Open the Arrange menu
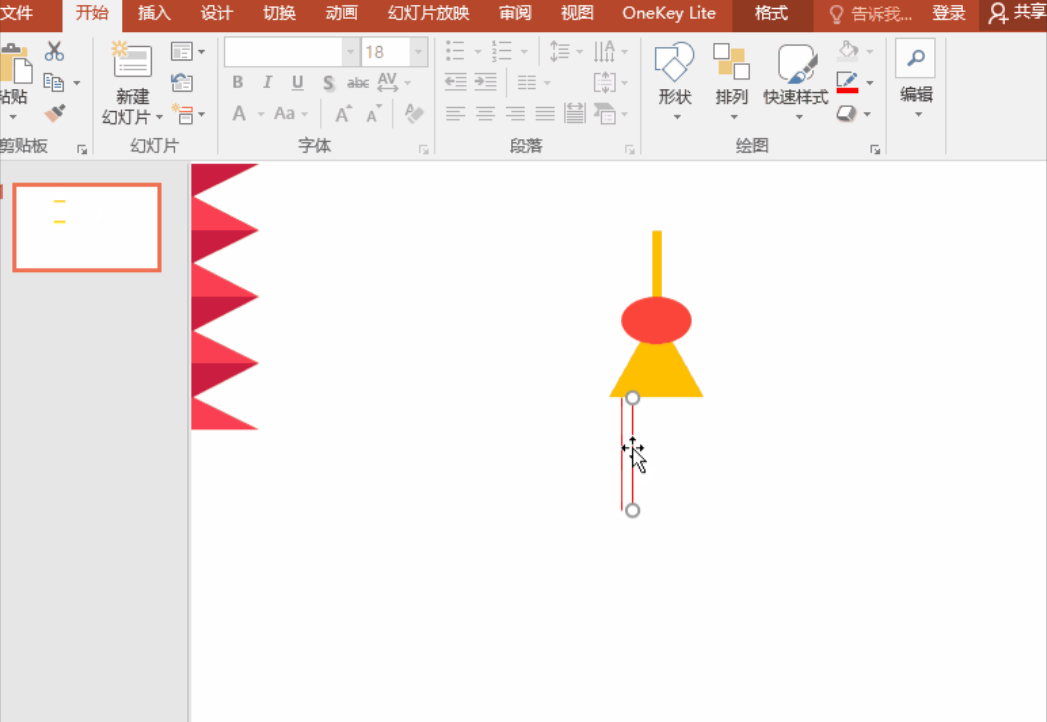The image size is (1047, 722). pyautogui.click(x=731, y=80)
